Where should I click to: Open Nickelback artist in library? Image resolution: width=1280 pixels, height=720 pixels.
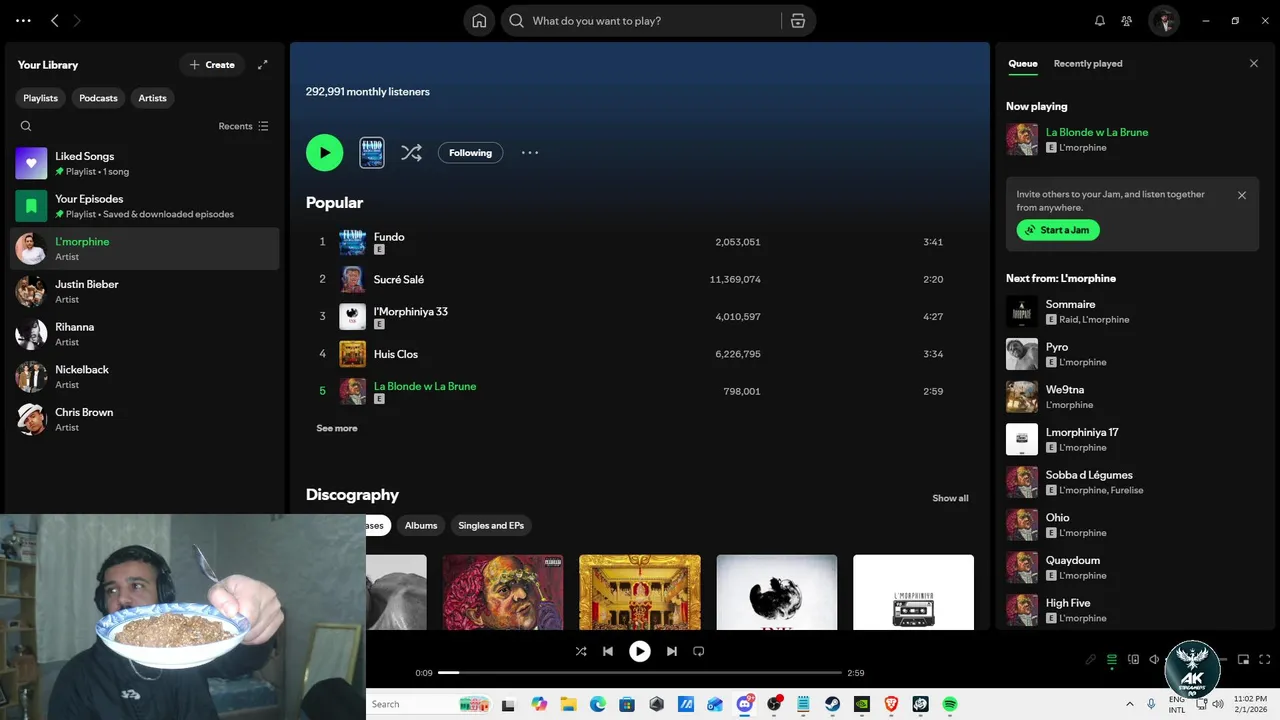tap(144, 377)
